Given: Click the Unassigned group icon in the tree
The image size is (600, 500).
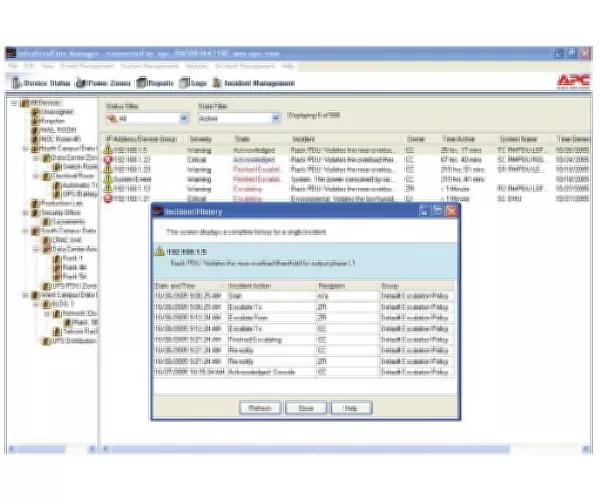Looking at the screenshot, I should click(x=35, y=112).
